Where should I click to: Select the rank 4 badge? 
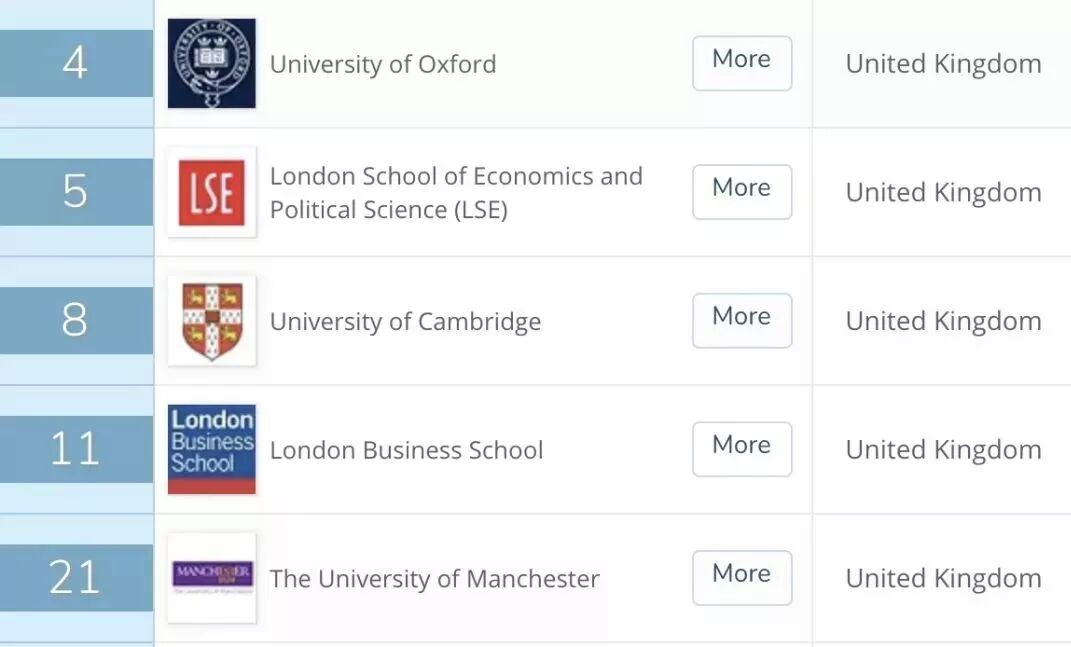(76, 63)
